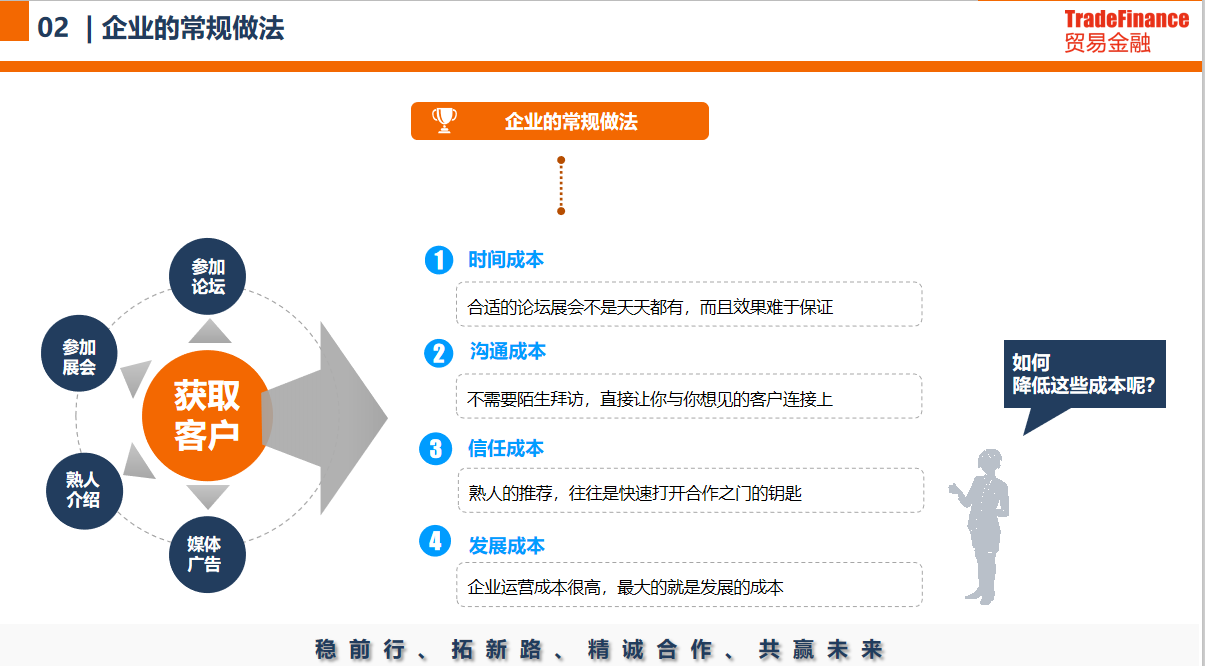Click the 时间成本 heading
This screenshot has width=1205, height=666.
pos(506,260)
